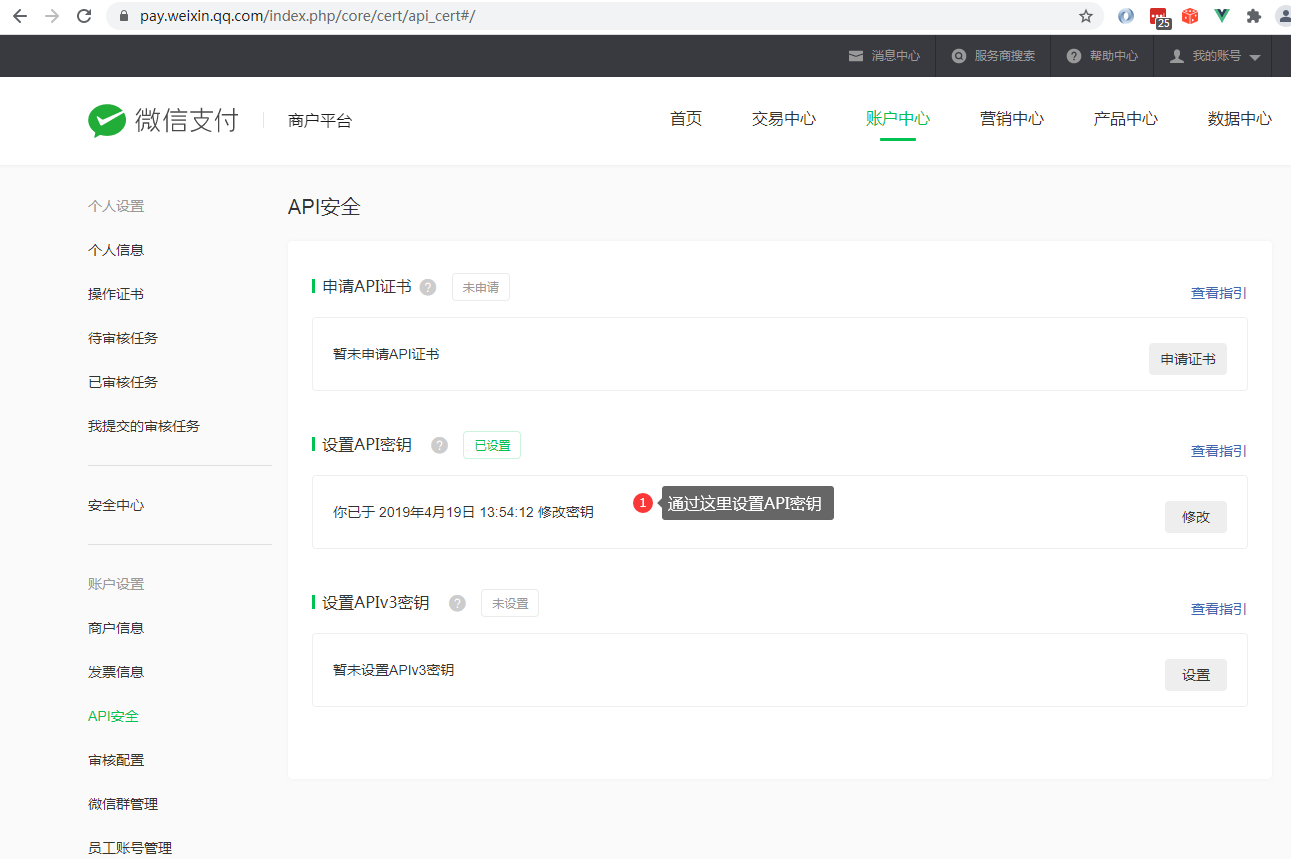The image size is (1291, 859).
Task: Open the Vue devtools extension icon
Action: click(1222, 16)
